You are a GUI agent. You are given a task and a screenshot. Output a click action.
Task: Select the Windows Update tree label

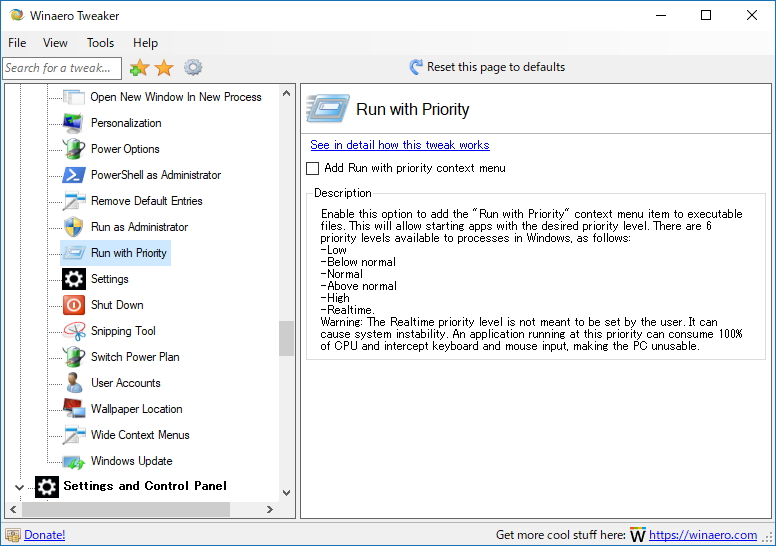[x=132, y=461]
